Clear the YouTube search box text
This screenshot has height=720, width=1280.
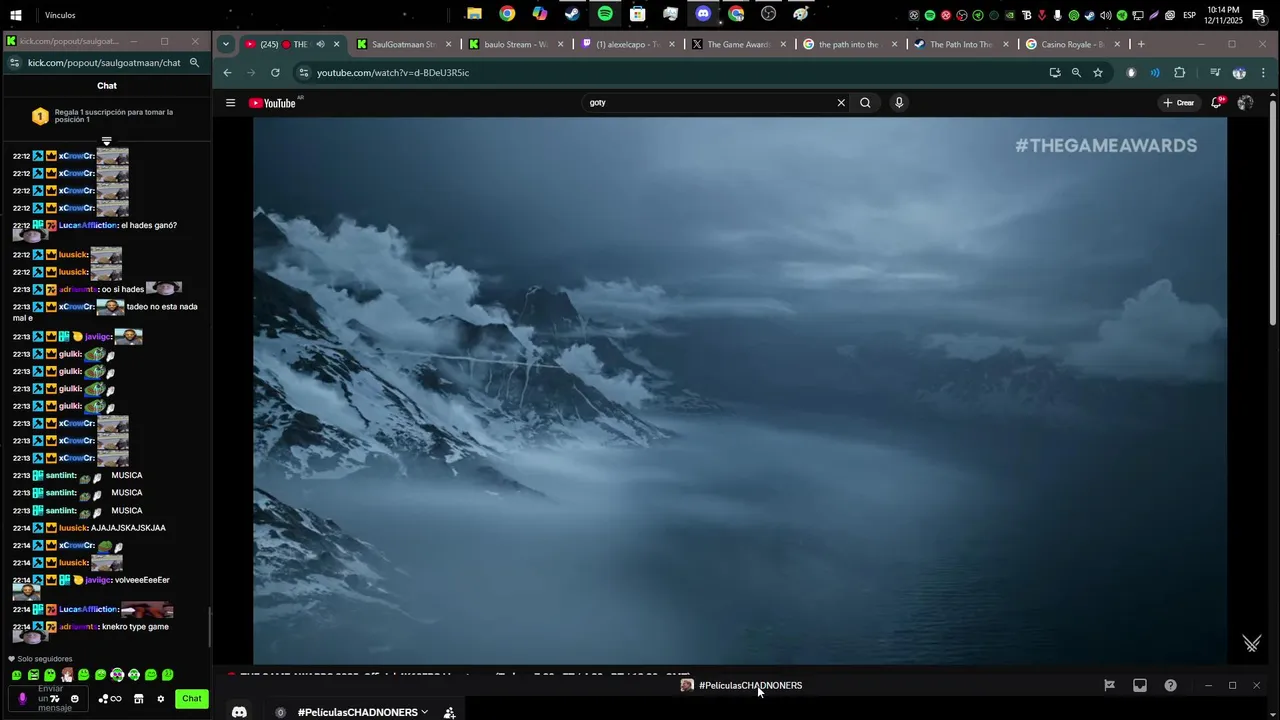pos(841,103)
